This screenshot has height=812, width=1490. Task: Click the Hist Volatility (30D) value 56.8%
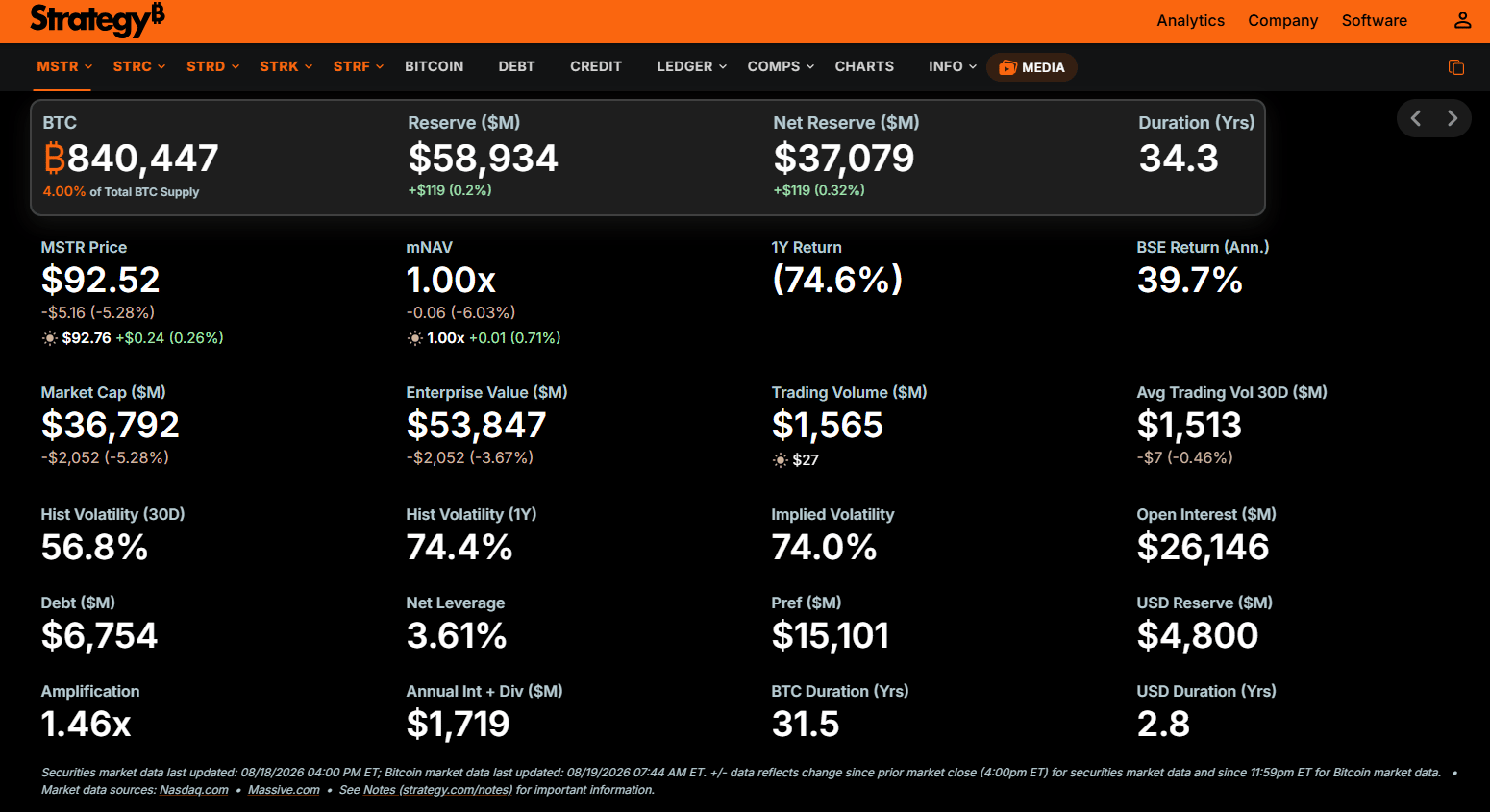coord(94,547)
